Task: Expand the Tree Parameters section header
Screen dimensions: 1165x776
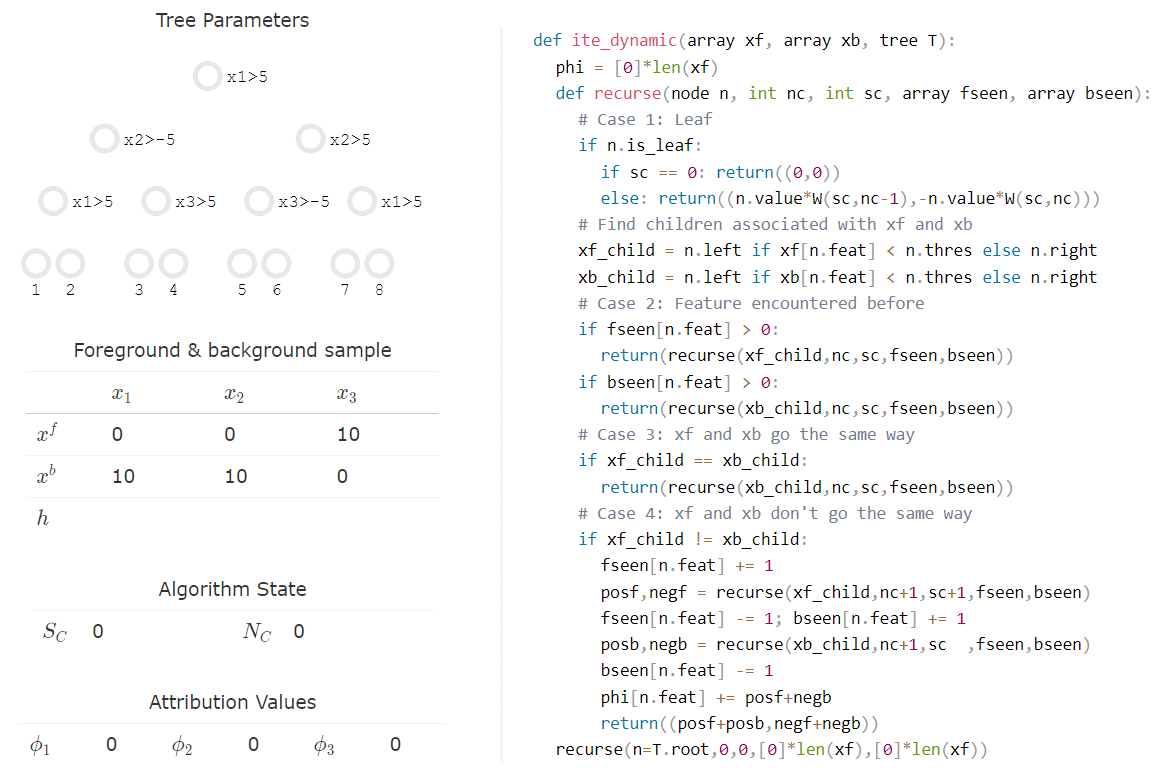Action: pyautogui.click(x=232, y=20)
